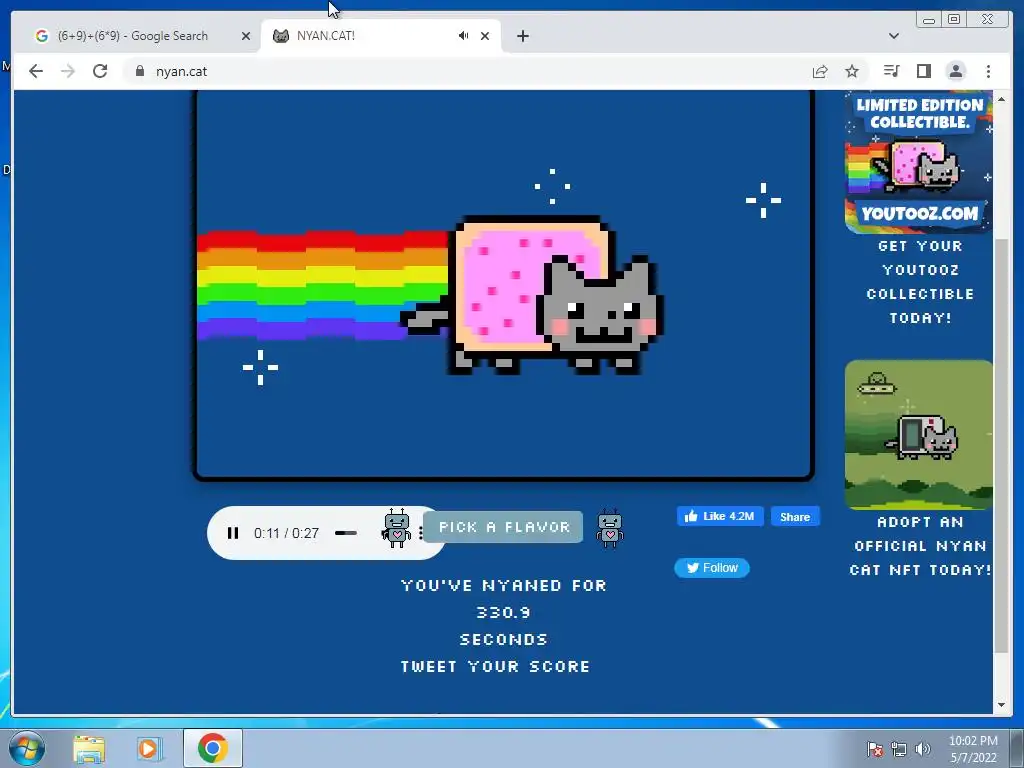The width and height of the screenshot is (1024, 768).
Task: Click the audio player progress slider
Action: [x=345, y=533]
